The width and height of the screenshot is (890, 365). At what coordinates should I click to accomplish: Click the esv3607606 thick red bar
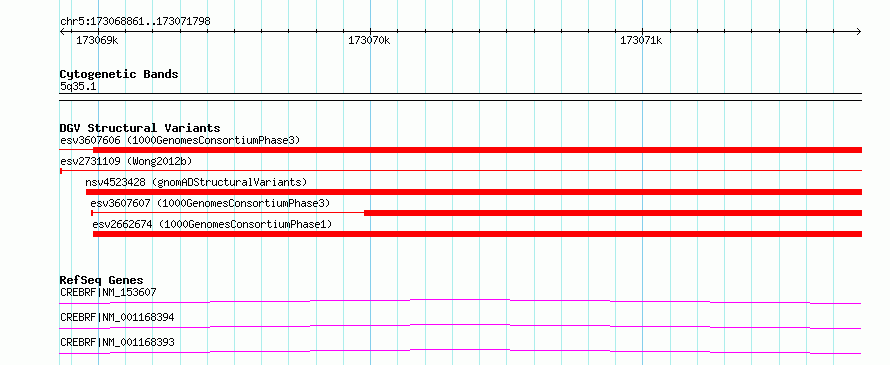[x=477, y=150]
